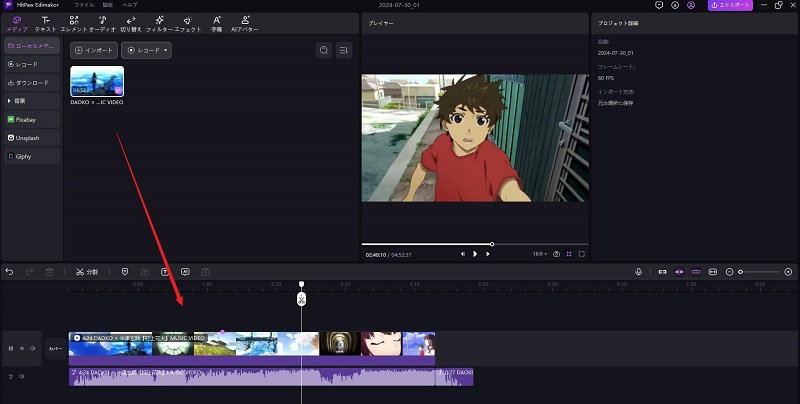The height and width of the screenshot is (404, 800).
Task: Toggle the first purple snap icon in the timeline toolbar
Action: point(679,272)
